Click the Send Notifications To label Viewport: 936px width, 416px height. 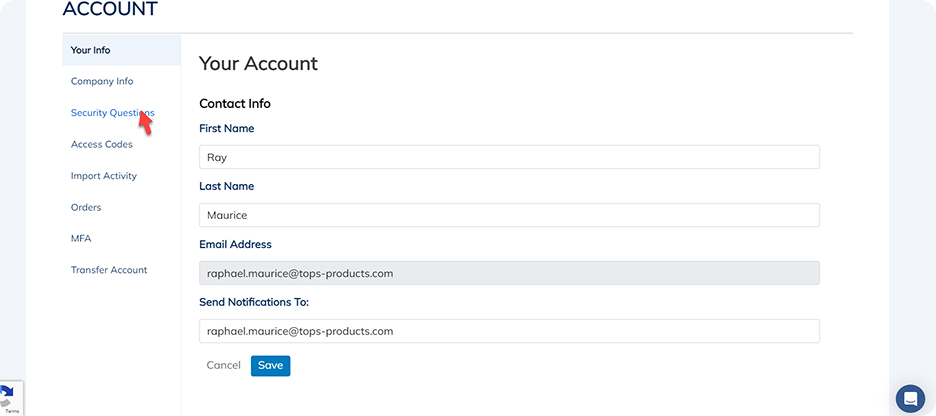point(254,302)
